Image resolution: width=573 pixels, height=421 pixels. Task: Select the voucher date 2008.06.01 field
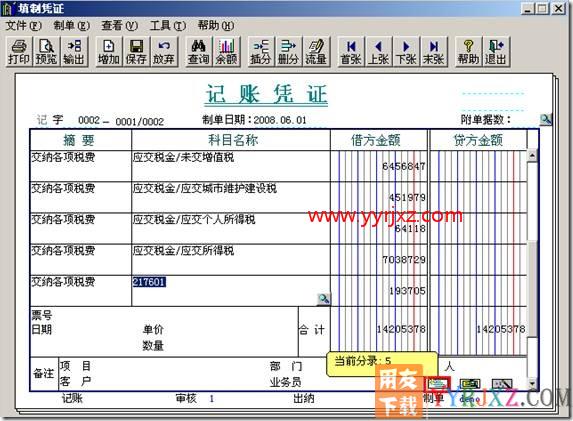[x=280, y=120]
